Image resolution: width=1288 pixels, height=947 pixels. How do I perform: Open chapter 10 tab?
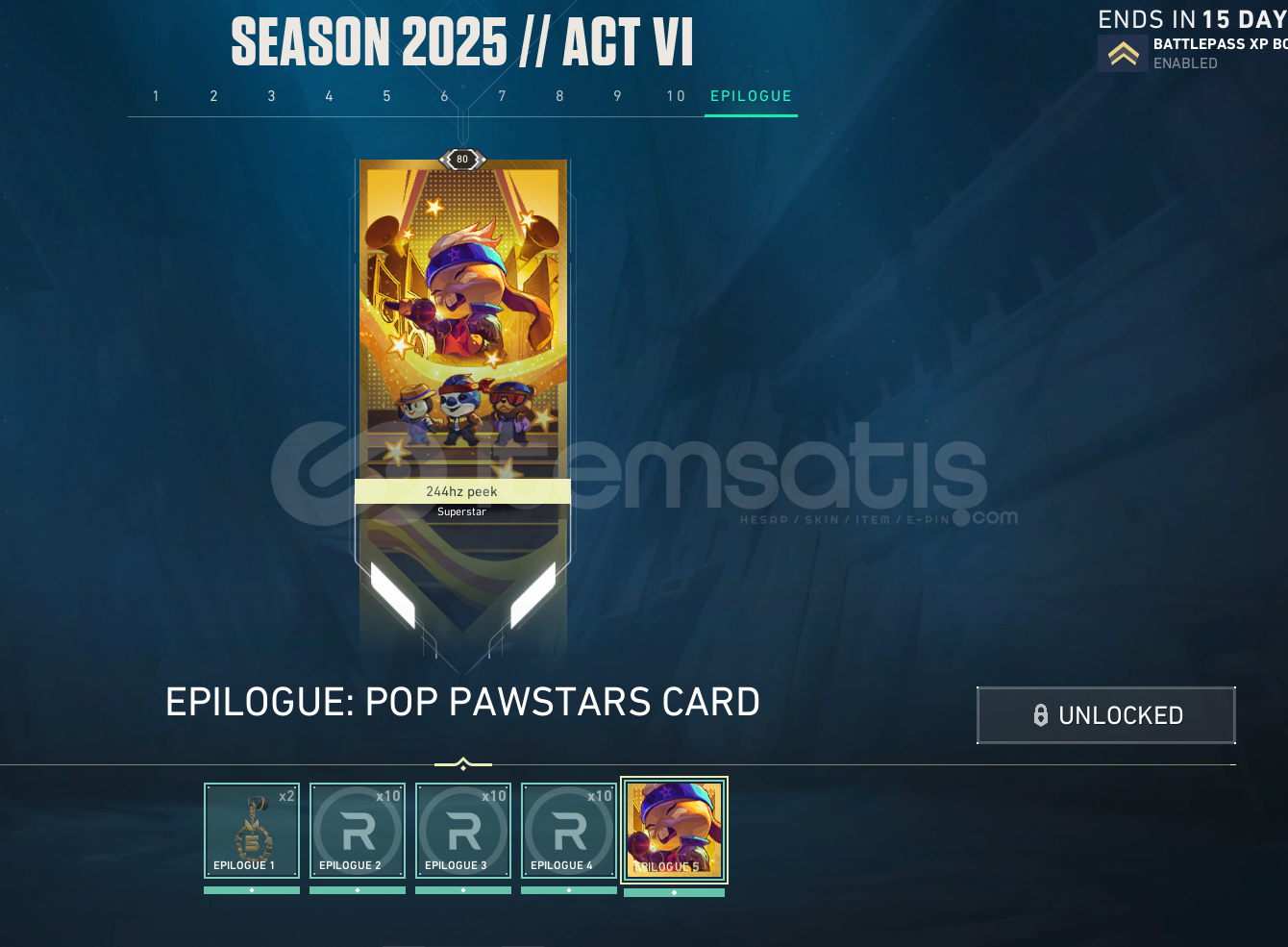point(676,96)
